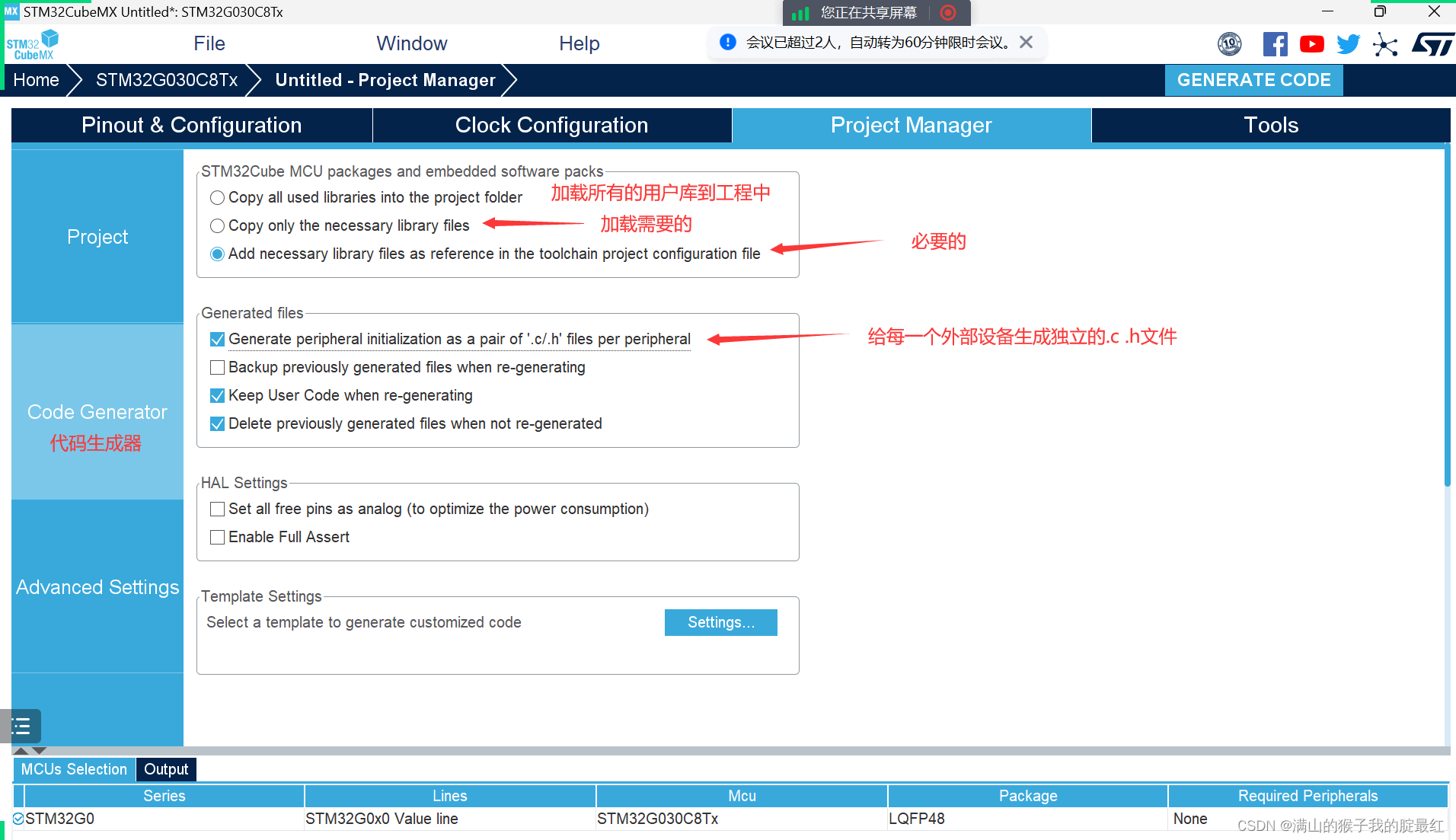Open the floating list menu icon
Screen dimensions: 1456x840
[21, 726]
